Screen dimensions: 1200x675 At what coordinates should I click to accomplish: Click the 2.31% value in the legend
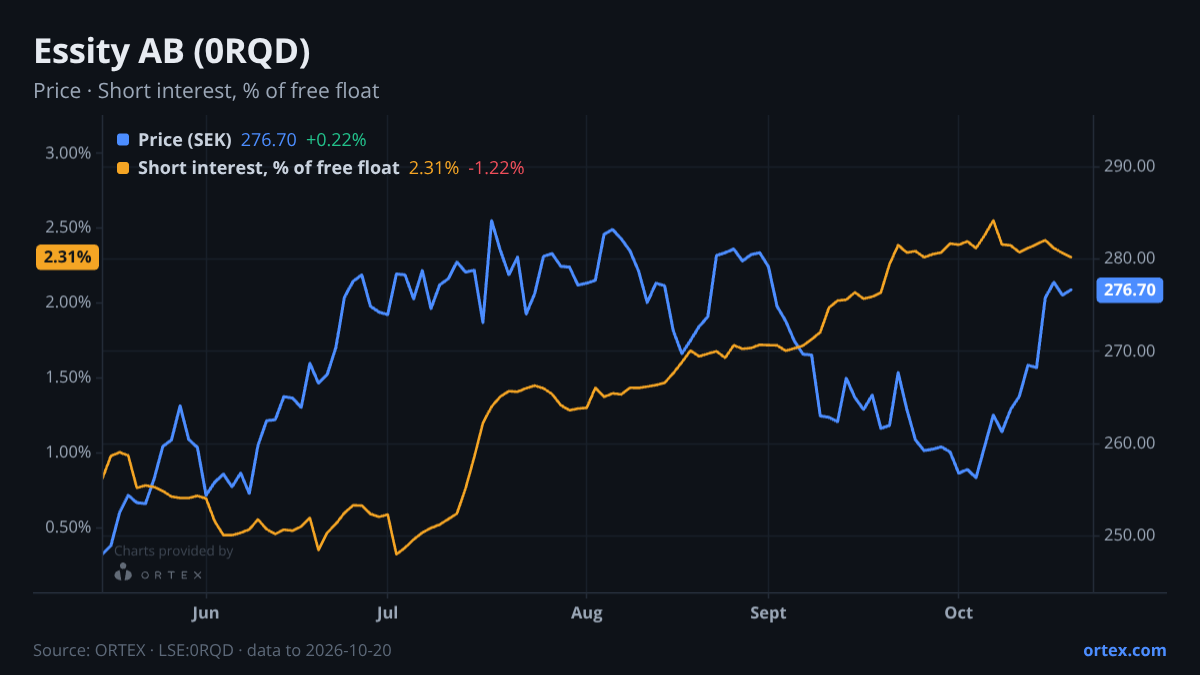pos(434,168)
